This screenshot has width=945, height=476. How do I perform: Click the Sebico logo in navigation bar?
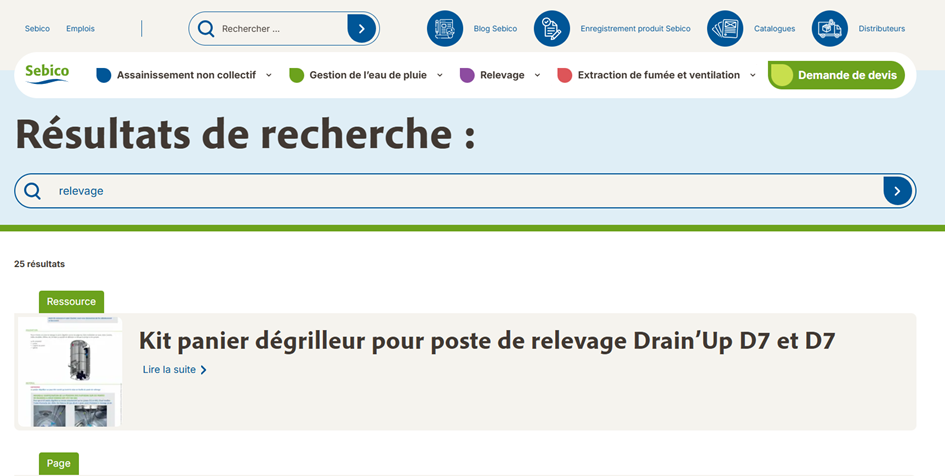tap(47, 74)
